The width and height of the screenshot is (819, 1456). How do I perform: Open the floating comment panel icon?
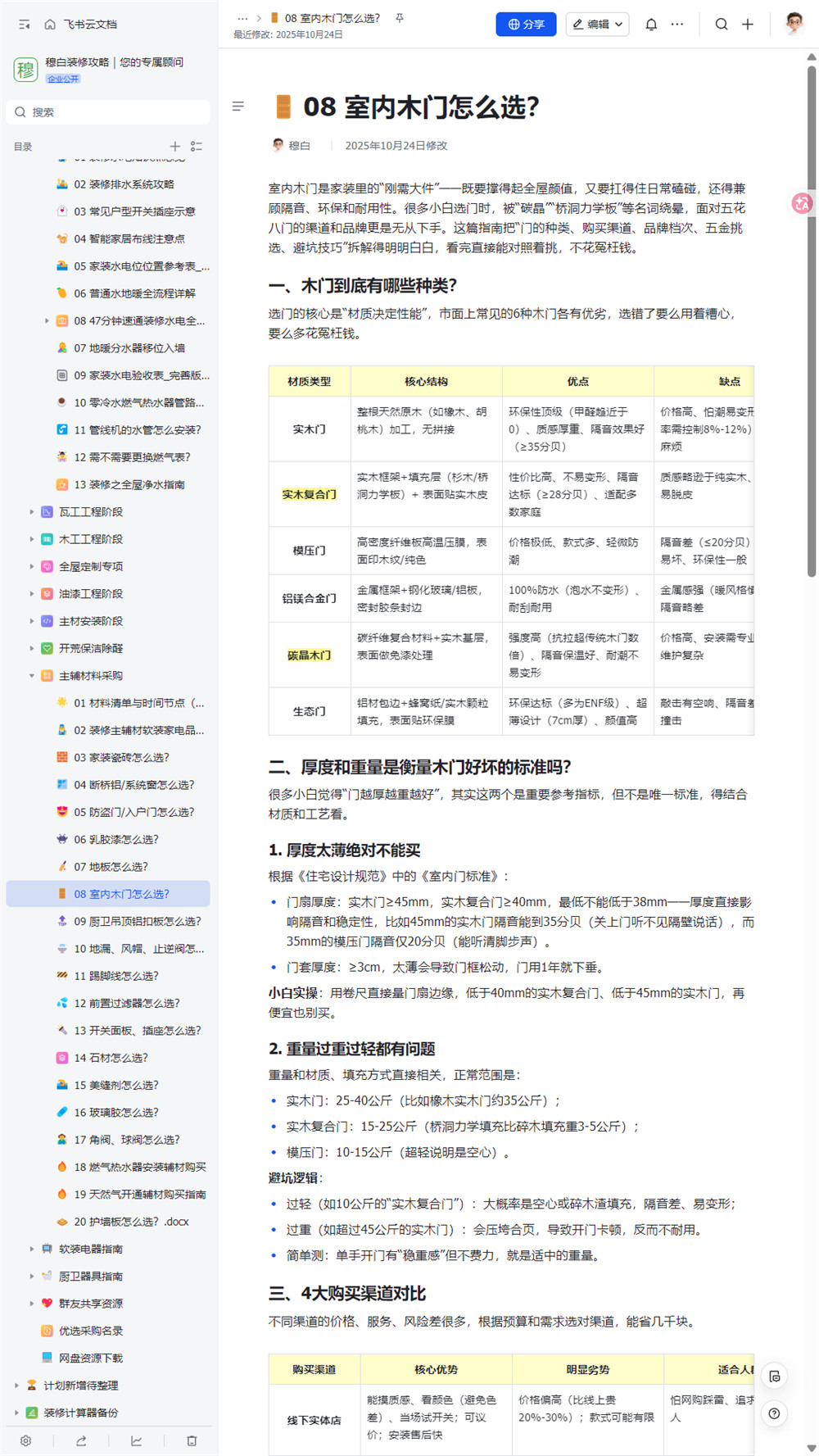774,1377
